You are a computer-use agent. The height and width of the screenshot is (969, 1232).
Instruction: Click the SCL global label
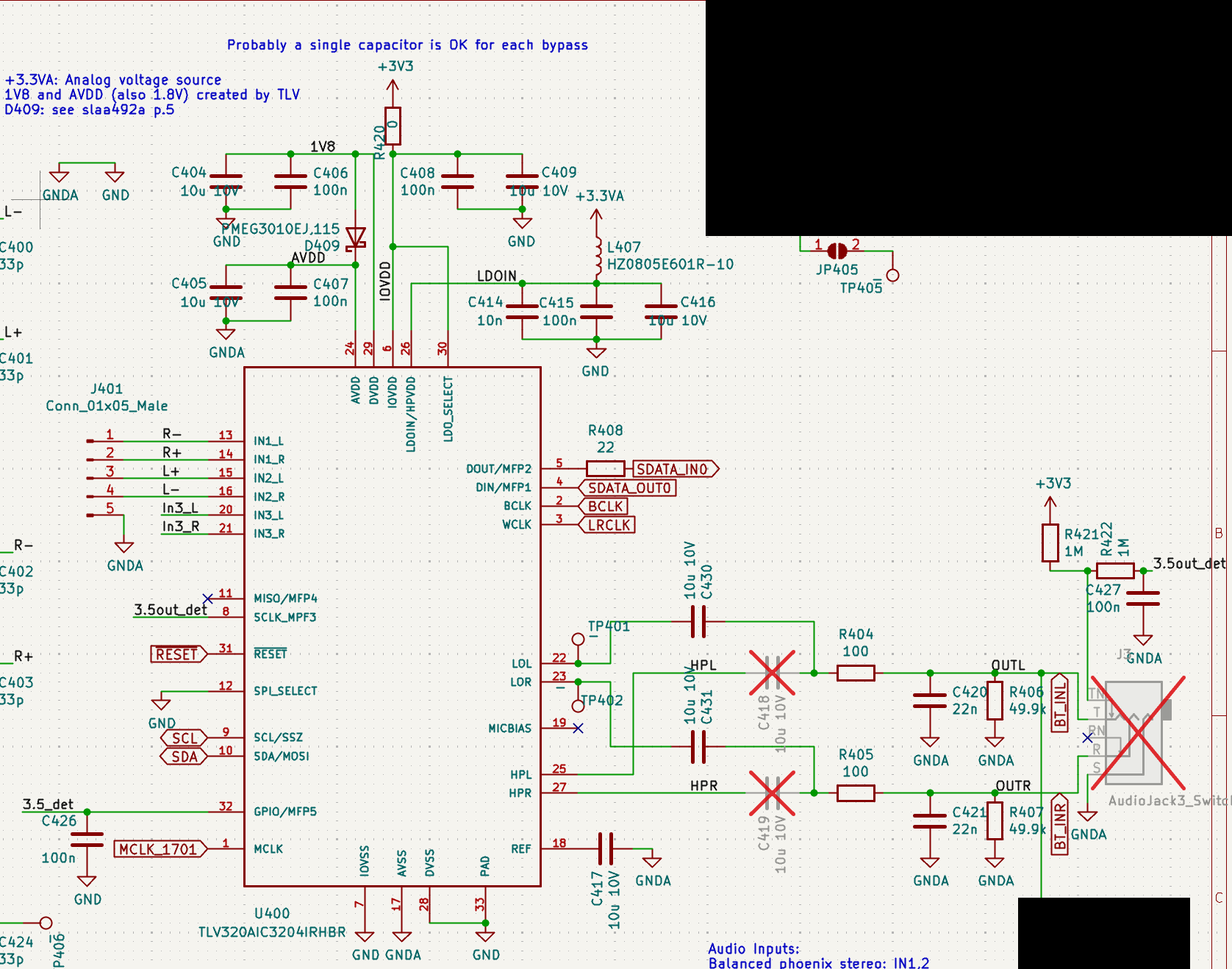[184, 738]
